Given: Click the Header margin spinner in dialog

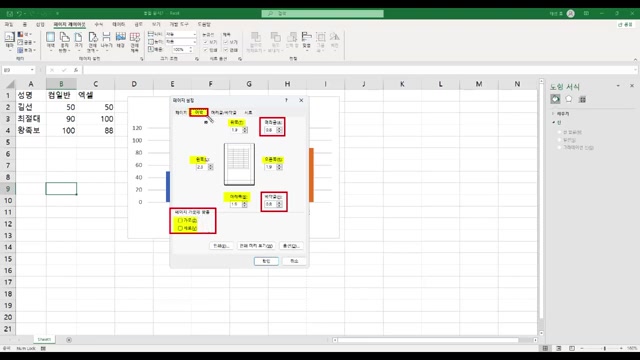Looking at the screenshot, I should (279, 130).
